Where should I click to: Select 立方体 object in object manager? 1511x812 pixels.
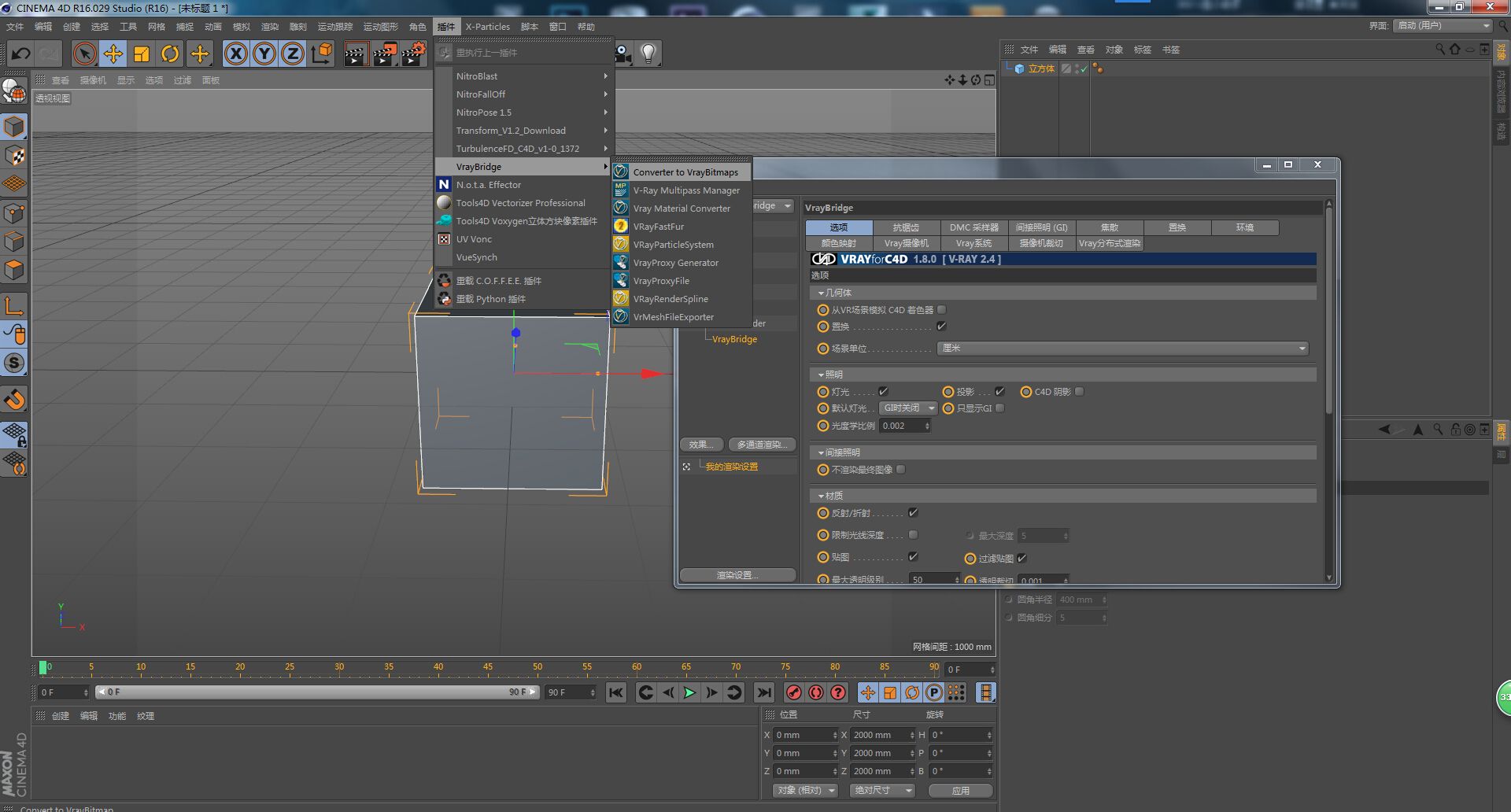pyautogui.click(x=1041, y=69)
